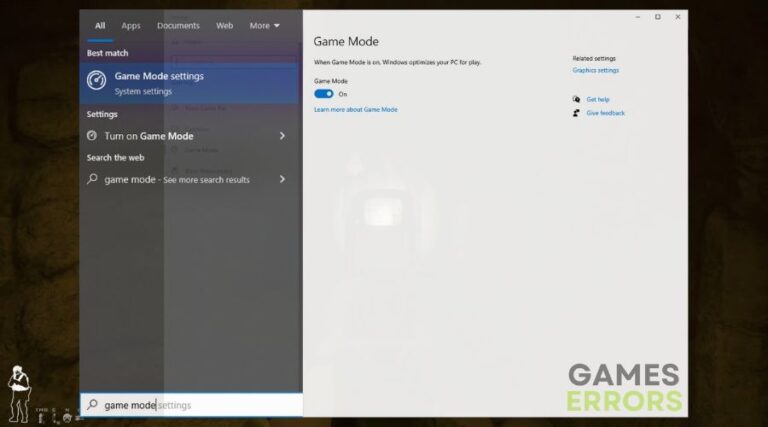
Task: Maximize the Settings window
Action: click(657, 17)
